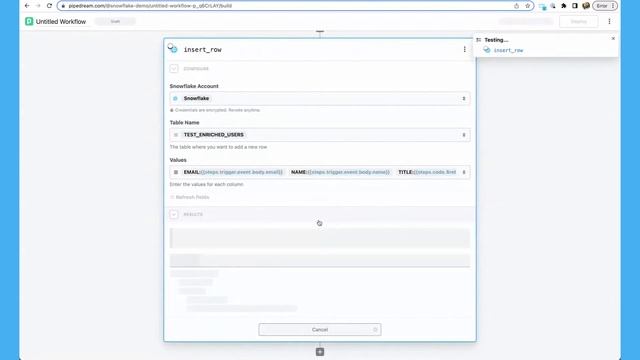Open the puzzle-piece extensions menu
The width and height of the screenshot is (640, 360).
point(564,6)
